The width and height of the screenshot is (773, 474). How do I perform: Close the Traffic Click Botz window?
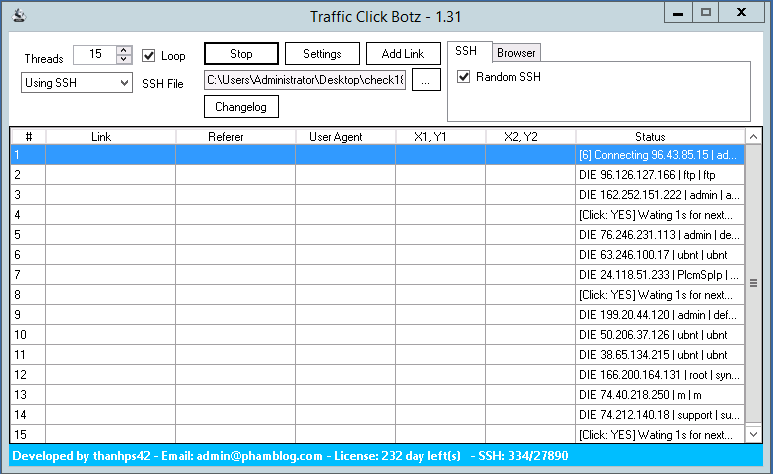(741, 12)
